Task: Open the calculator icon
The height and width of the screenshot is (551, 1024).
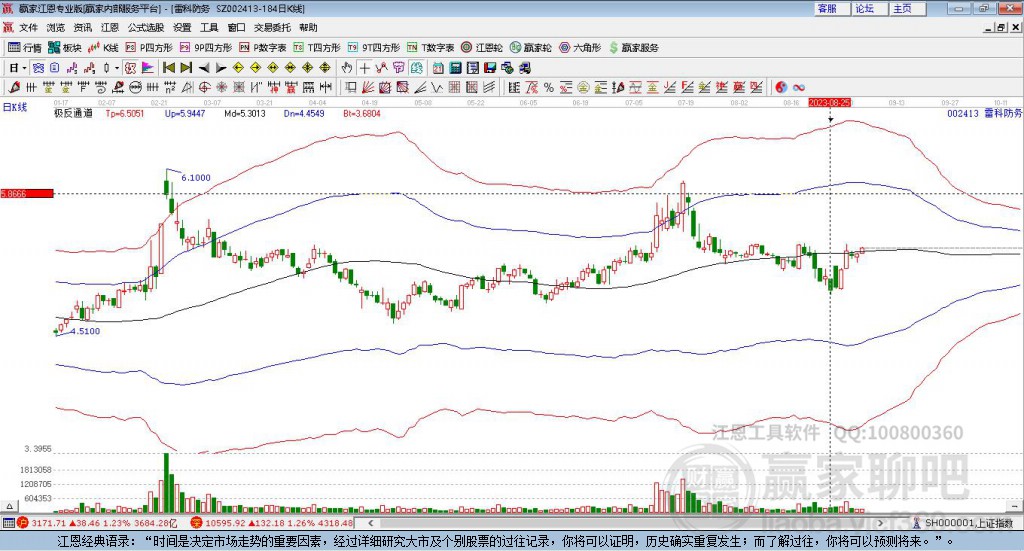Action: pos(455,68)
